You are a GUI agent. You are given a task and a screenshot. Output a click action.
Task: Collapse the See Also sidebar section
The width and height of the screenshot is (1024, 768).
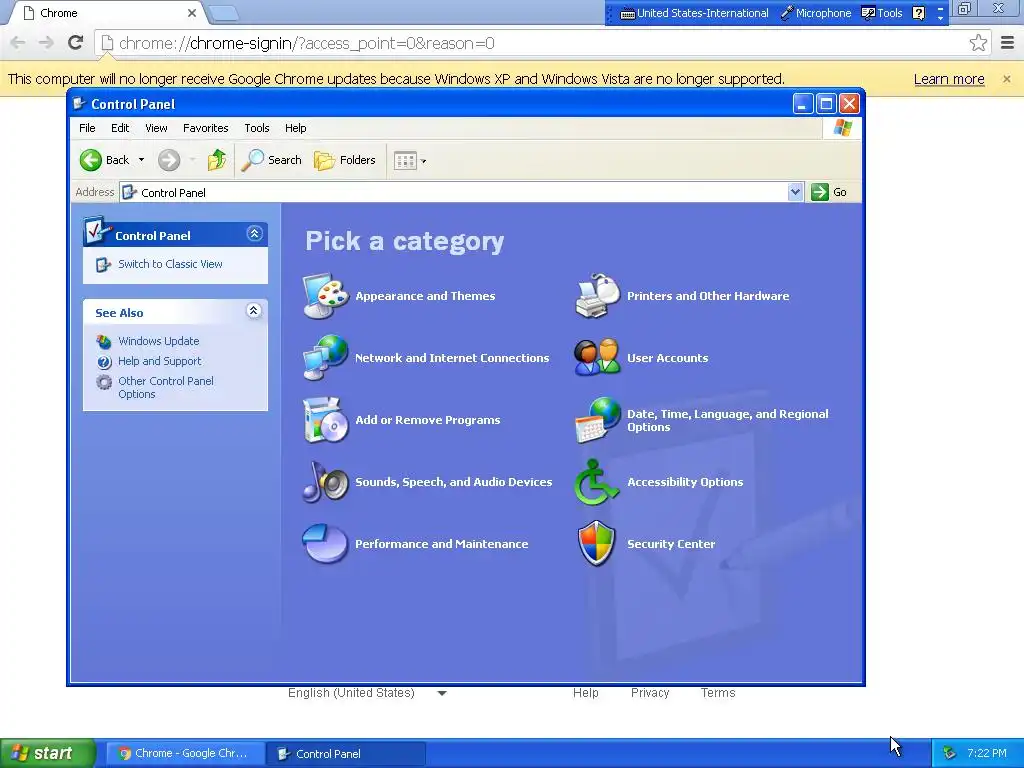click(253, 311)
